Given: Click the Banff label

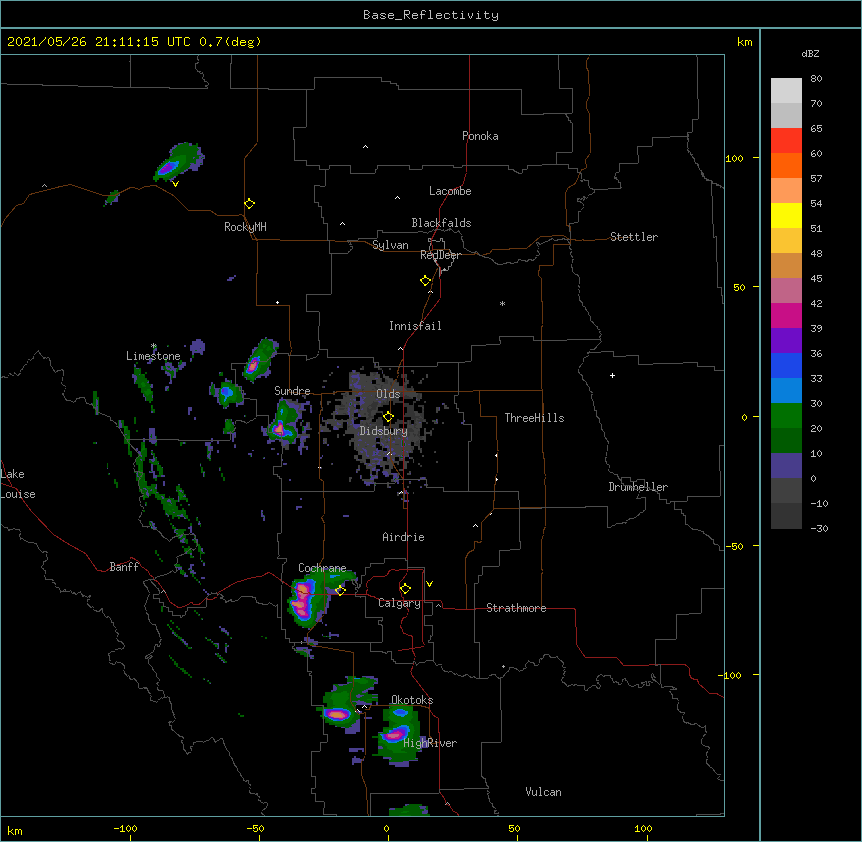Looking at the screenshot, I should [124, 567].
